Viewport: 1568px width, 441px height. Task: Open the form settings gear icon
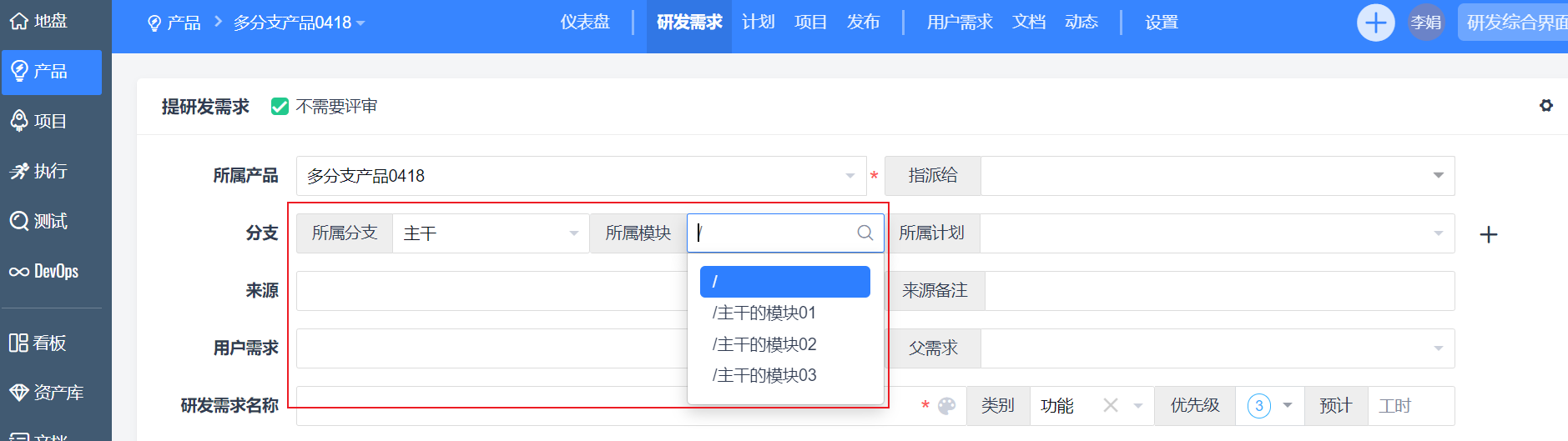(x=1546, y=106)
